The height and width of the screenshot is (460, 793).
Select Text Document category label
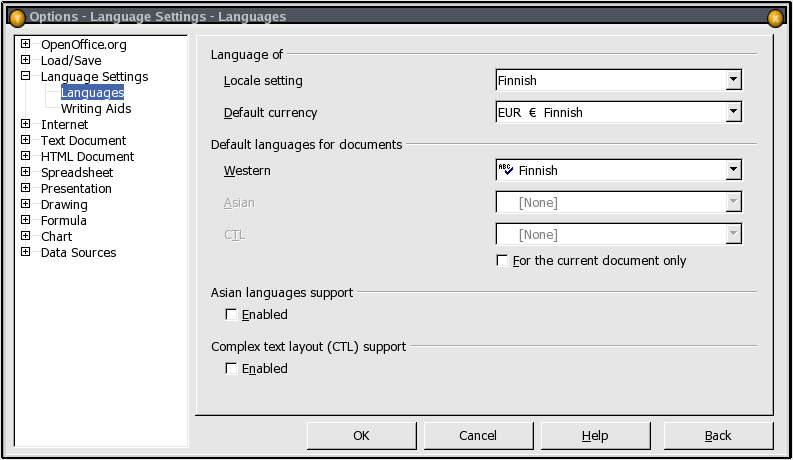click(x=83, y=141)
